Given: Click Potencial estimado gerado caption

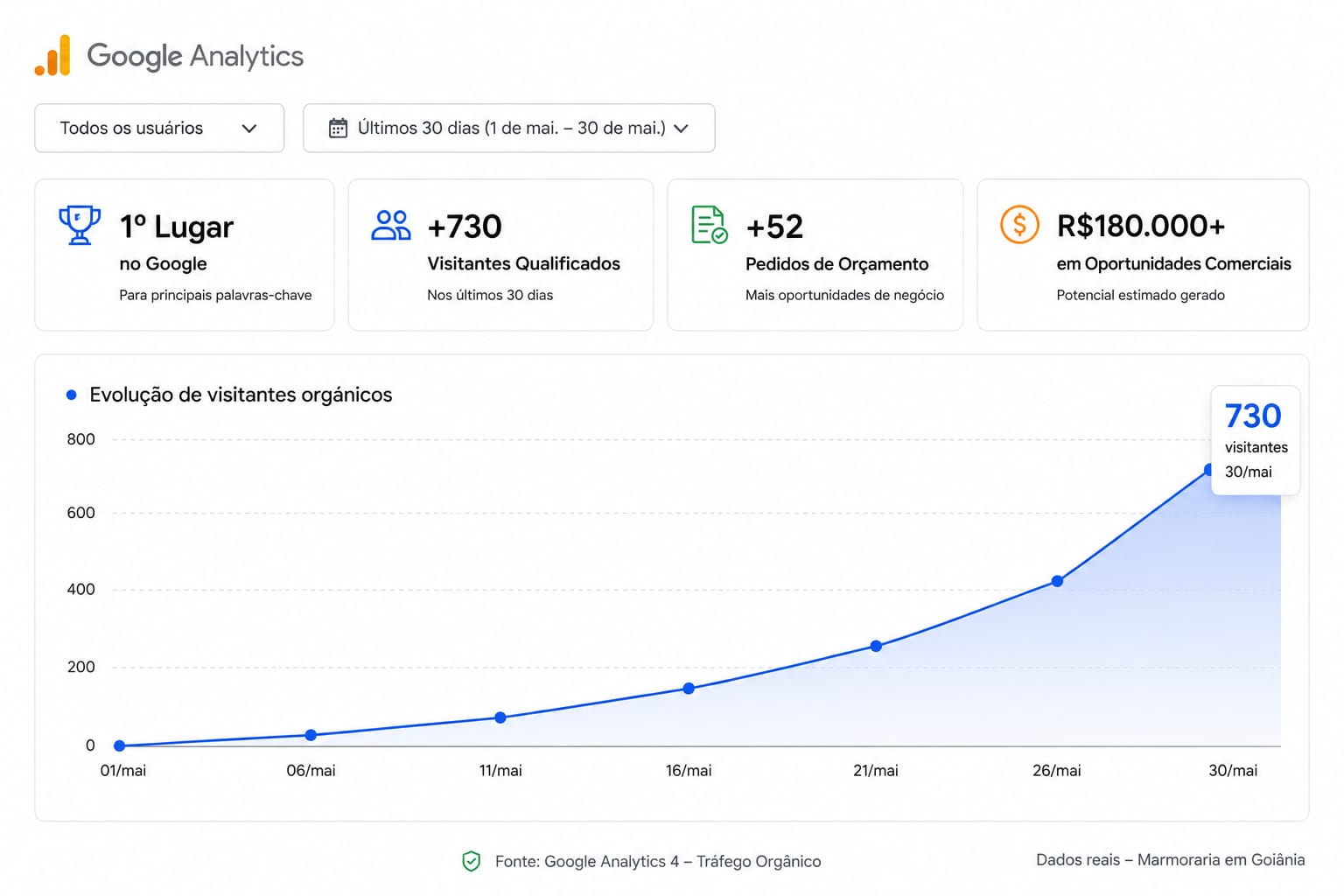Looking at the screenshot, I should click(x=1140, y=295).
